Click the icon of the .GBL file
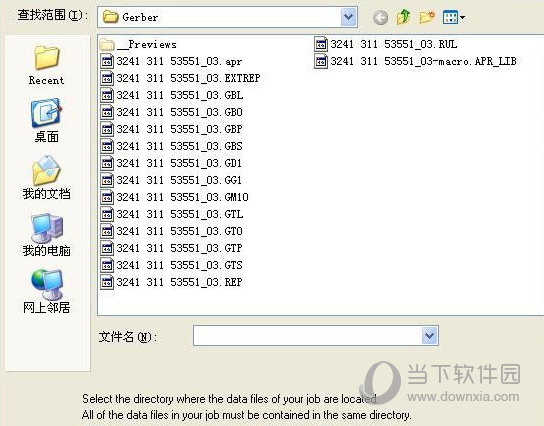Viewport: 544px width, 426px height. (107, 95)
